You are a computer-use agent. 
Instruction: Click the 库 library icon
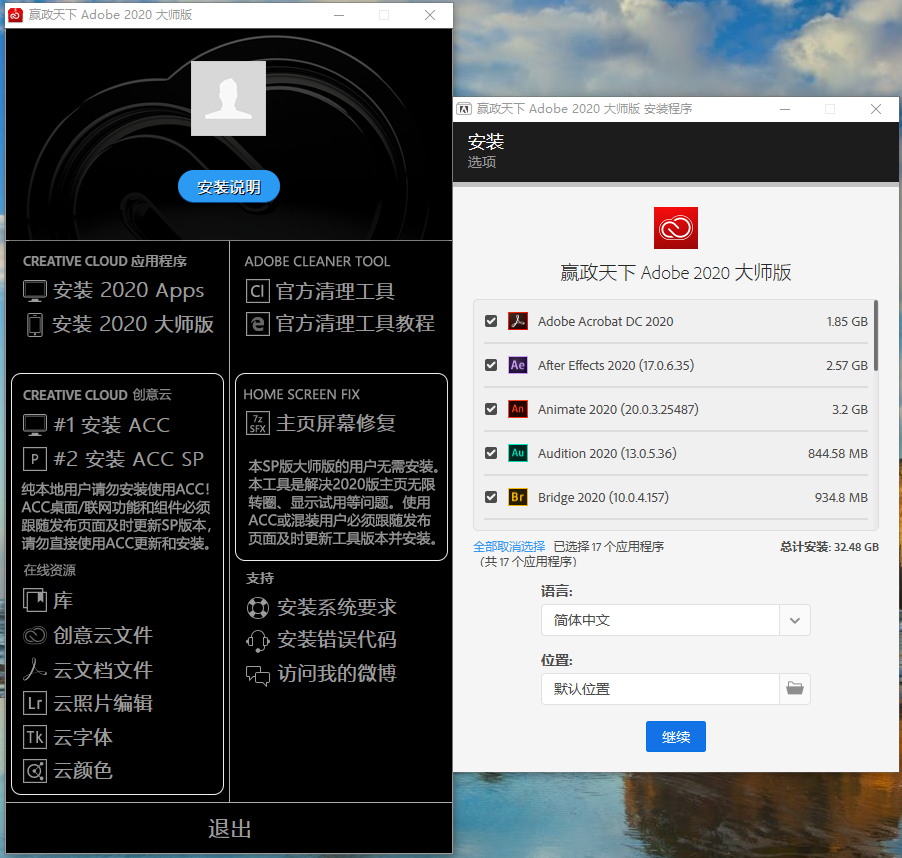click(x=35, y=600)
